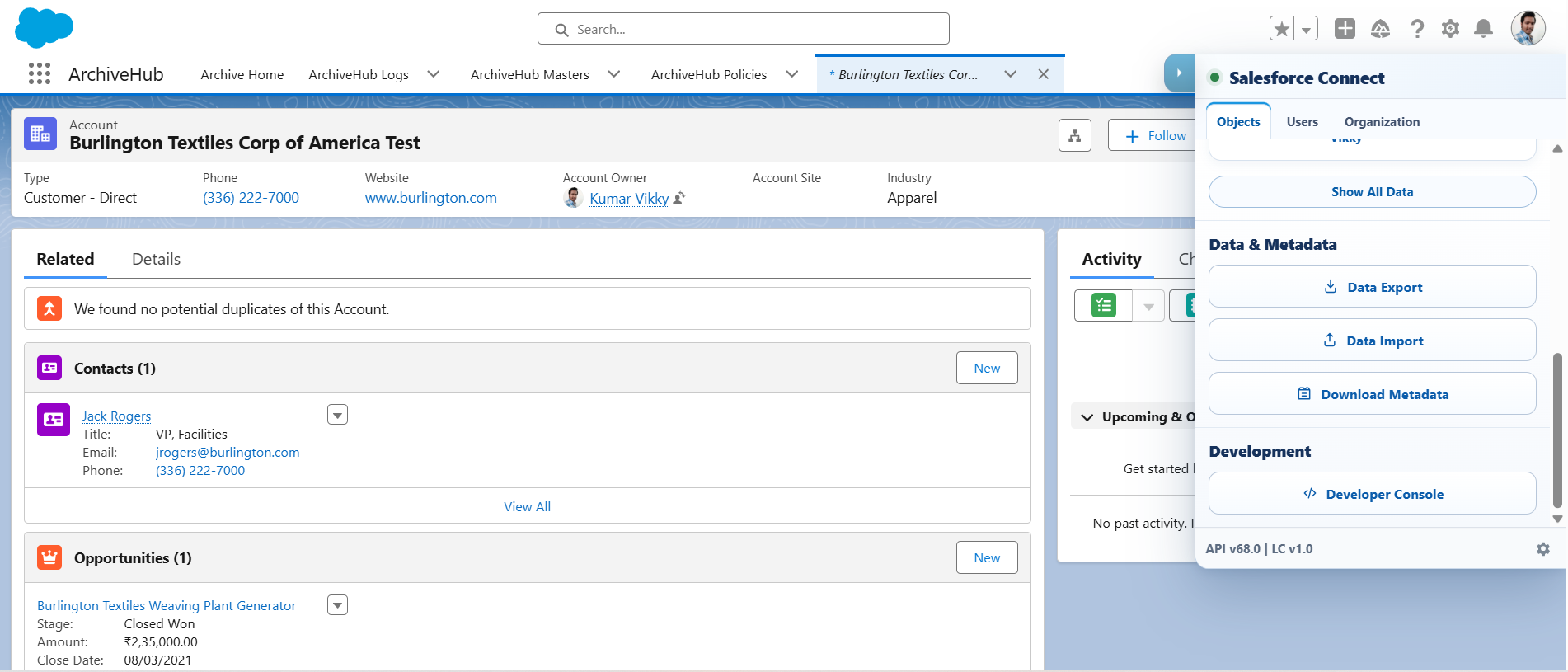Open the user profile avatar
This screenshot has height=672, width=1568.
[x=1528, y=29]
